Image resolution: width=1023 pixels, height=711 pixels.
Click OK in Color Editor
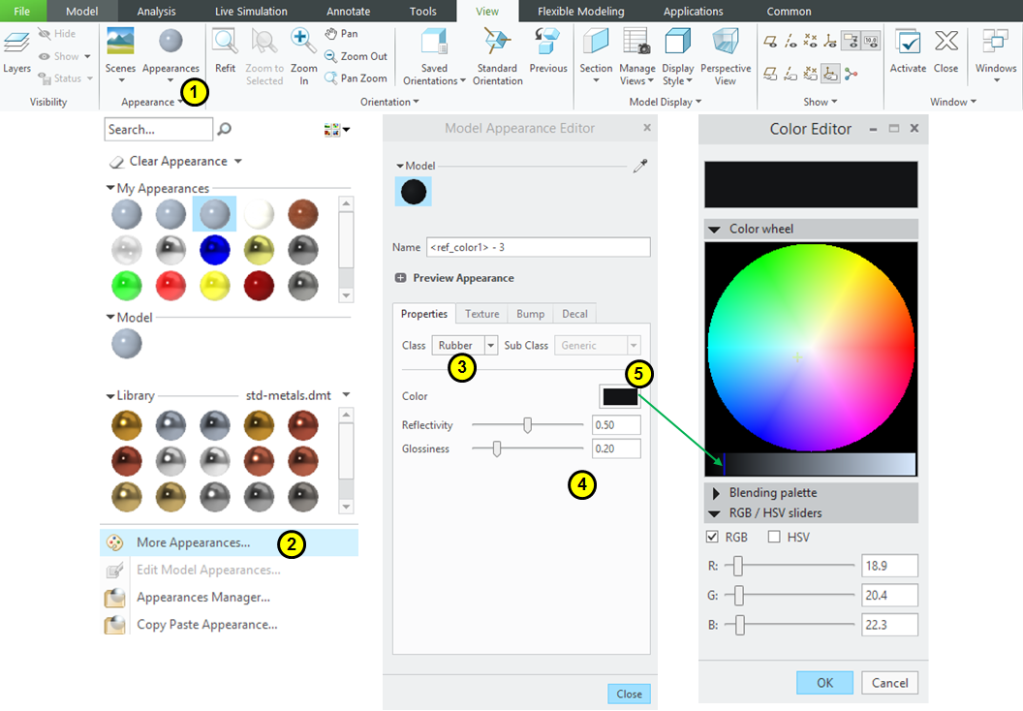click(x=824, y=683)
